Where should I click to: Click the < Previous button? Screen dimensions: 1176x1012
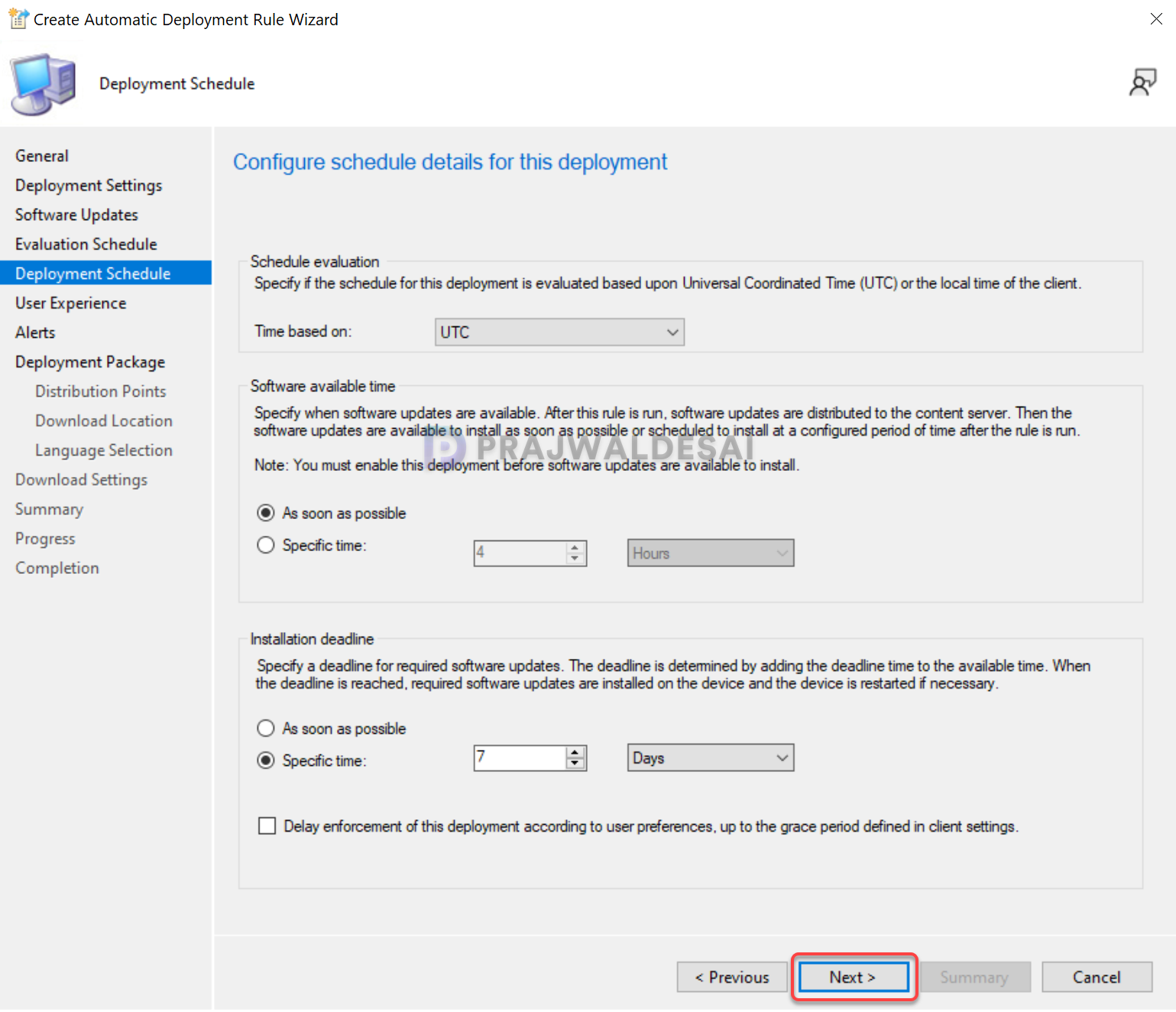[x=732, y=977]
